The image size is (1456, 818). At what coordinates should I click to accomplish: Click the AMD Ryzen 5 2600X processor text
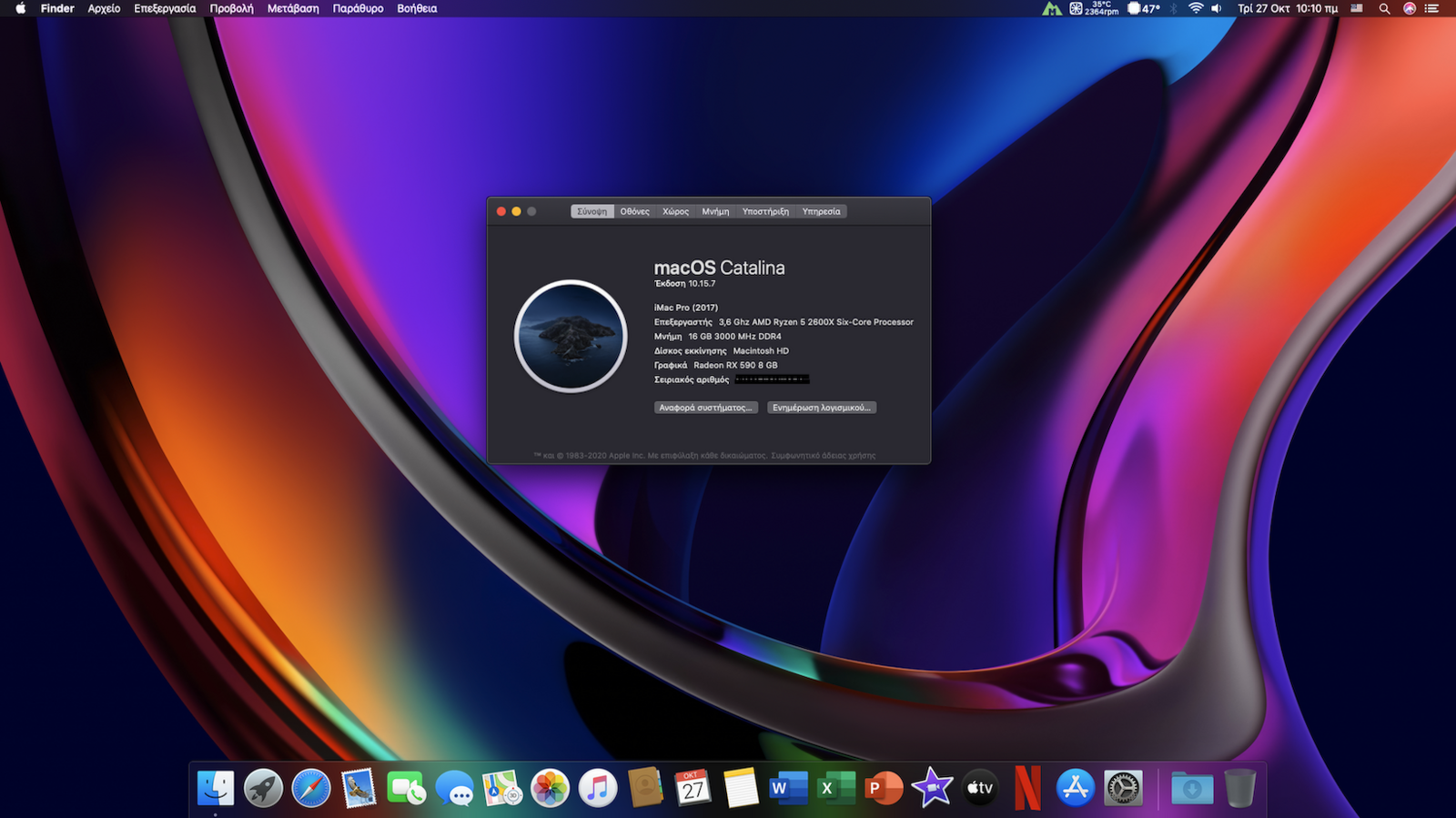coord(816,322)
